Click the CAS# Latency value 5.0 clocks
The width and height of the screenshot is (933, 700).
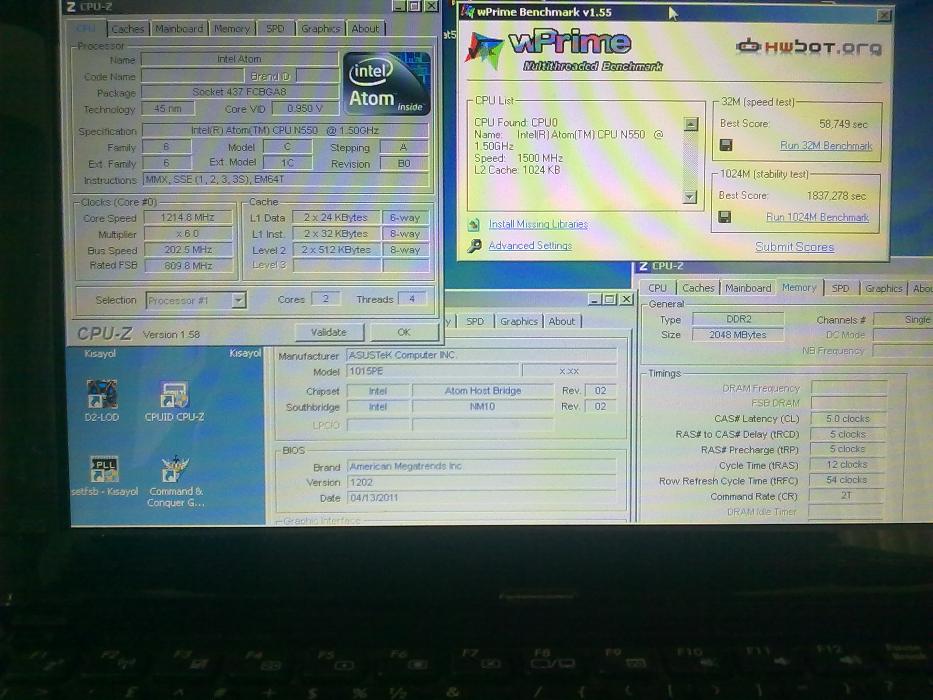pyautogui.click(x=848, y=418)
